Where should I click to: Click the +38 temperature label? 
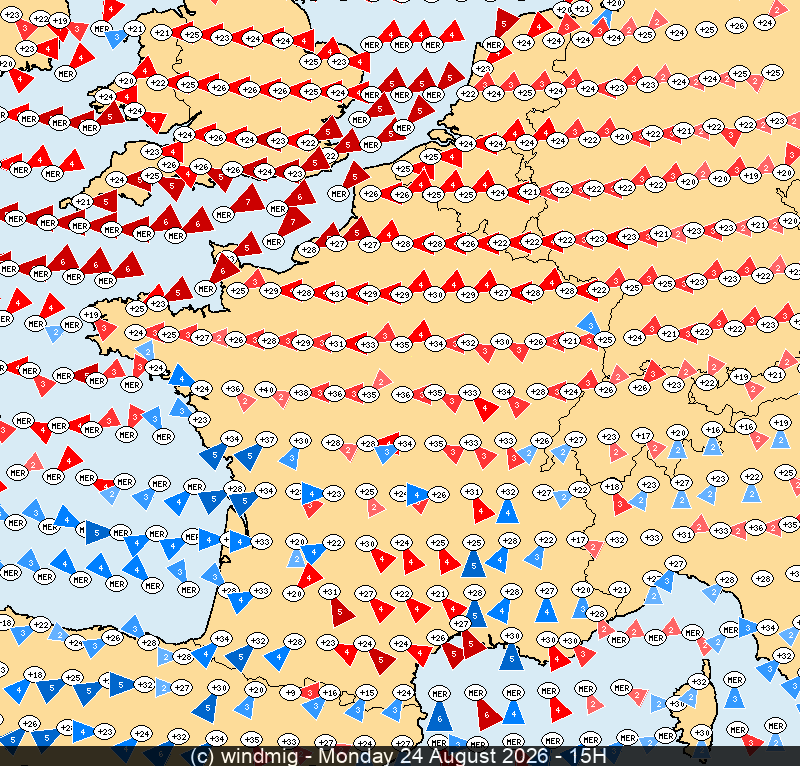click(301, 393)
